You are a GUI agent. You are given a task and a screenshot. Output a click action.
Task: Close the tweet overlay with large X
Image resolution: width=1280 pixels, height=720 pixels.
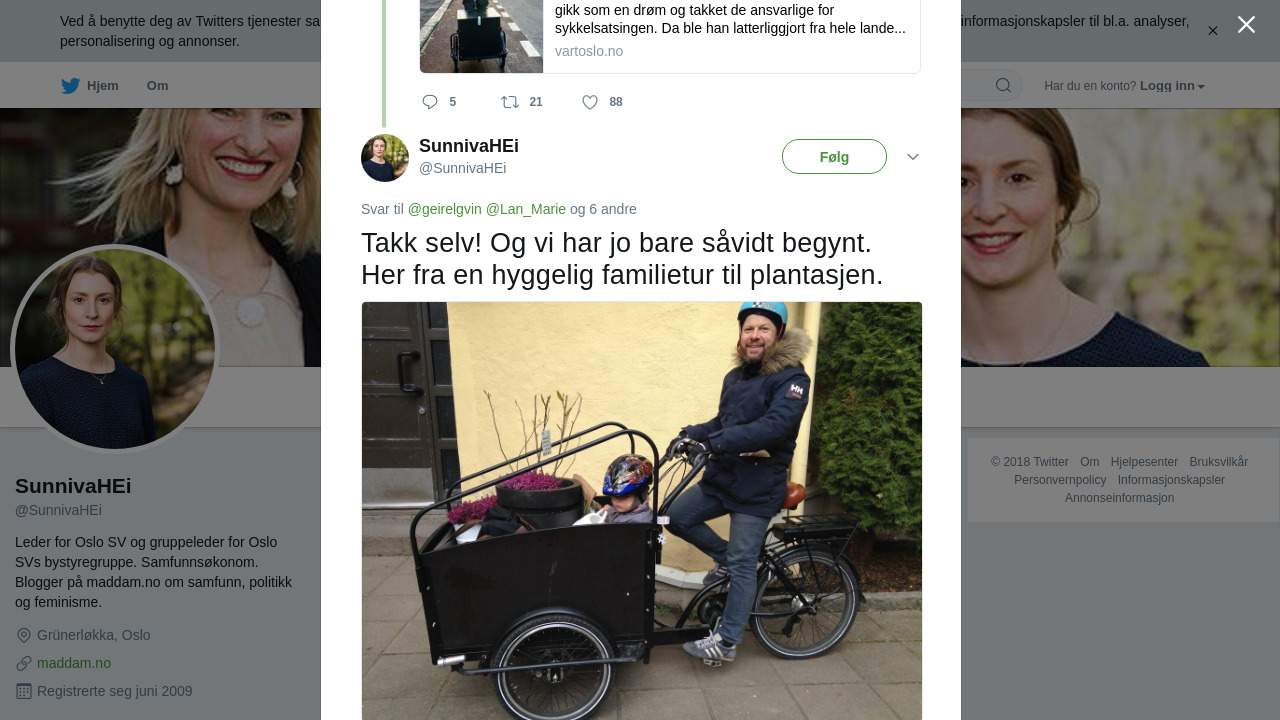[x=1246, y=25]
